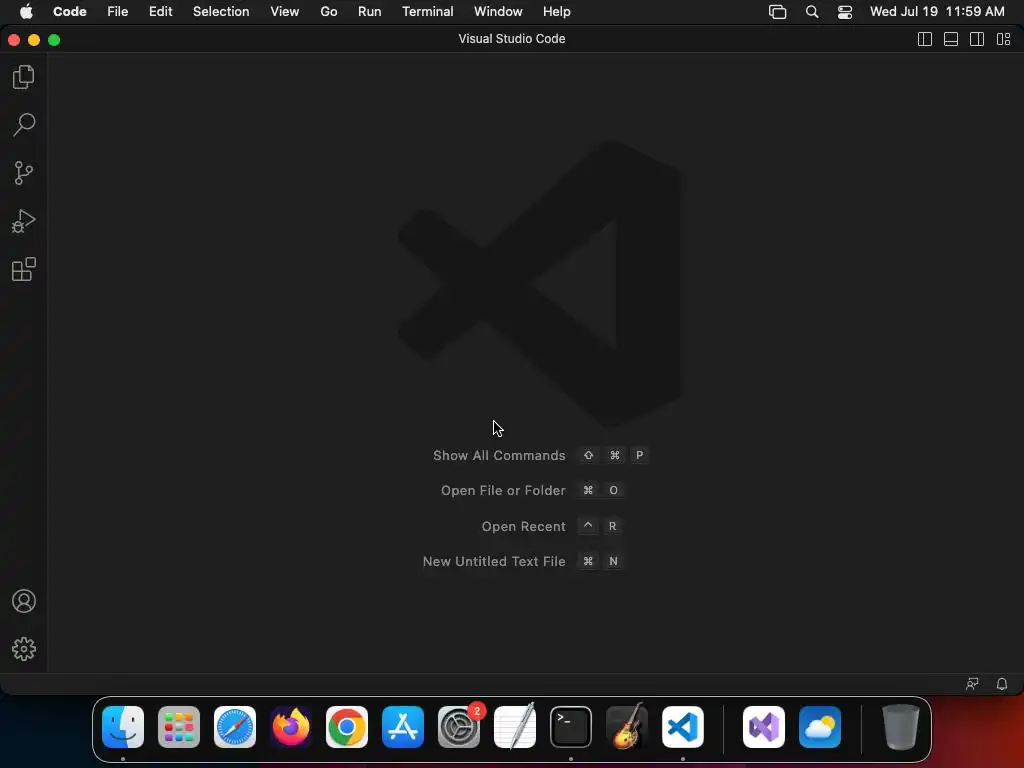Open the Extensions view

click(24, 269)
